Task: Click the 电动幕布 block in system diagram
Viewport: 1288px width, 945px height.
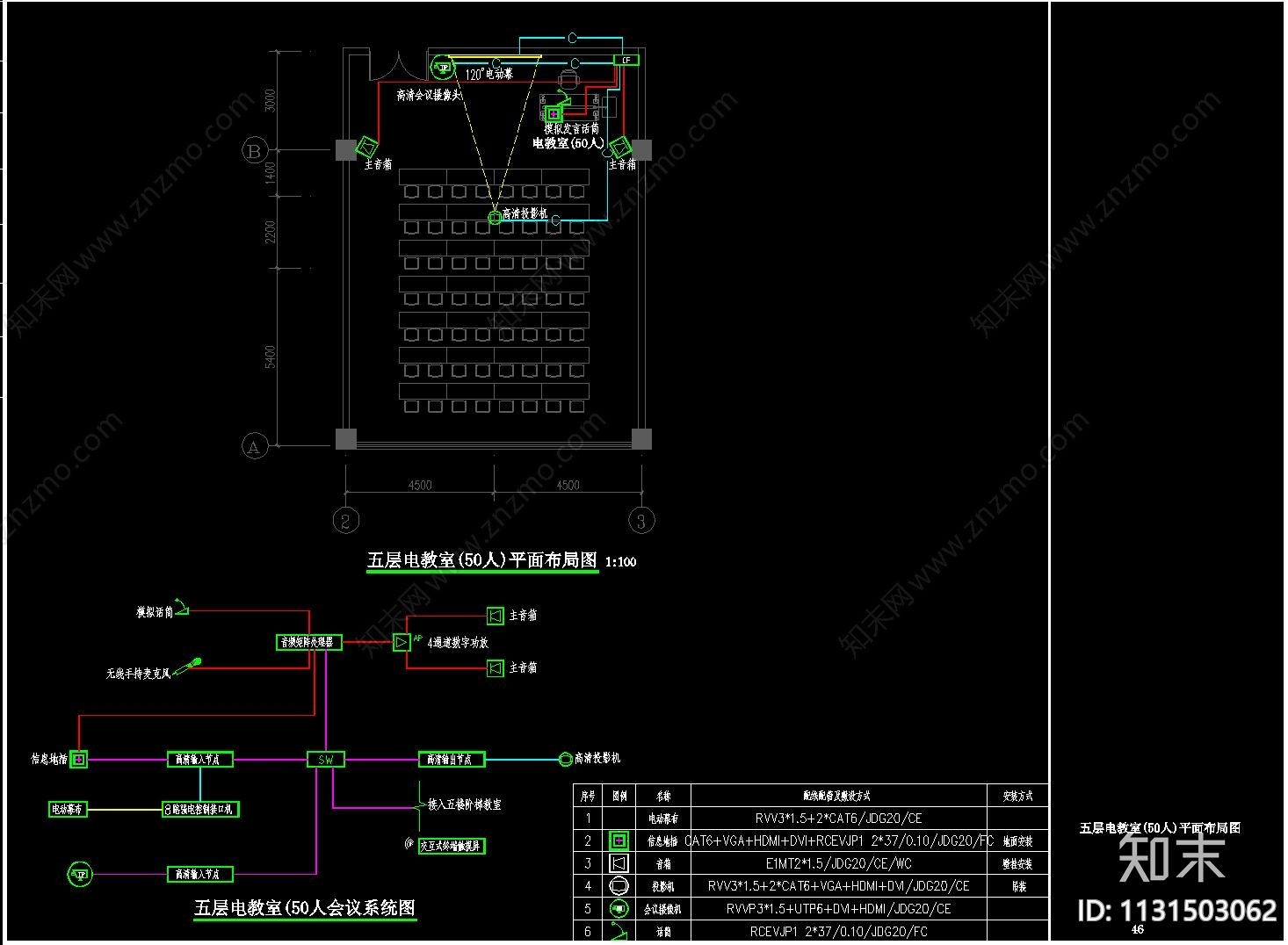Action: pos(68,809)
